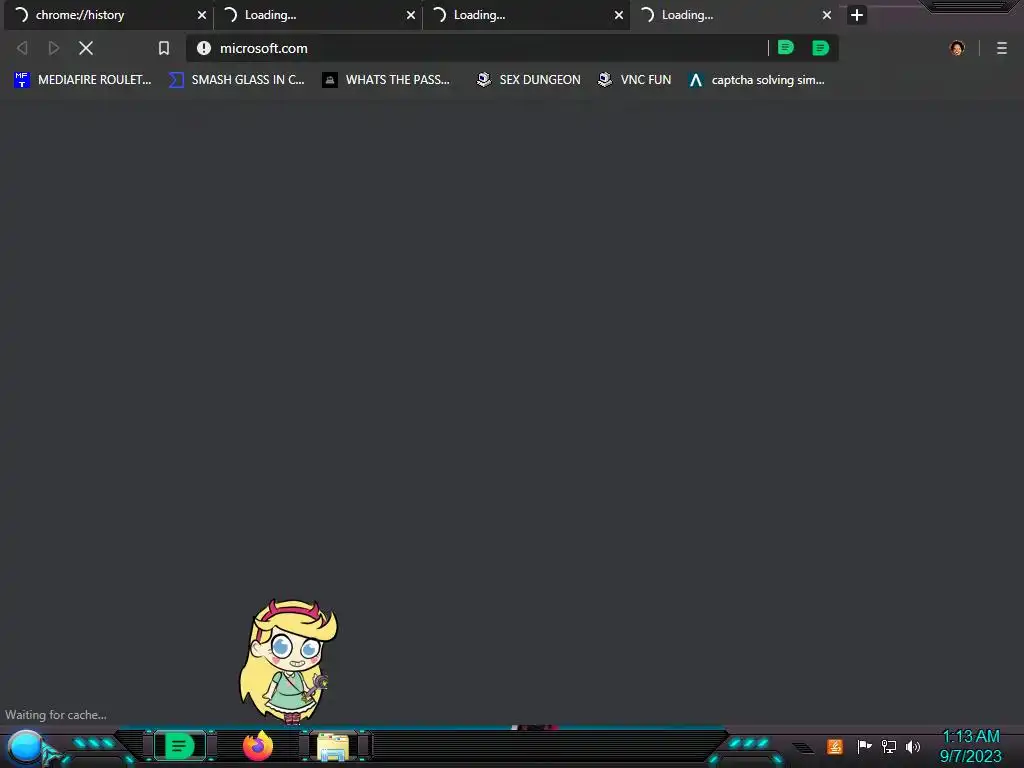1024x768 pixels.
Task: Open the SMASH GLASS IN C... bookmark
Action: [236, 80]
